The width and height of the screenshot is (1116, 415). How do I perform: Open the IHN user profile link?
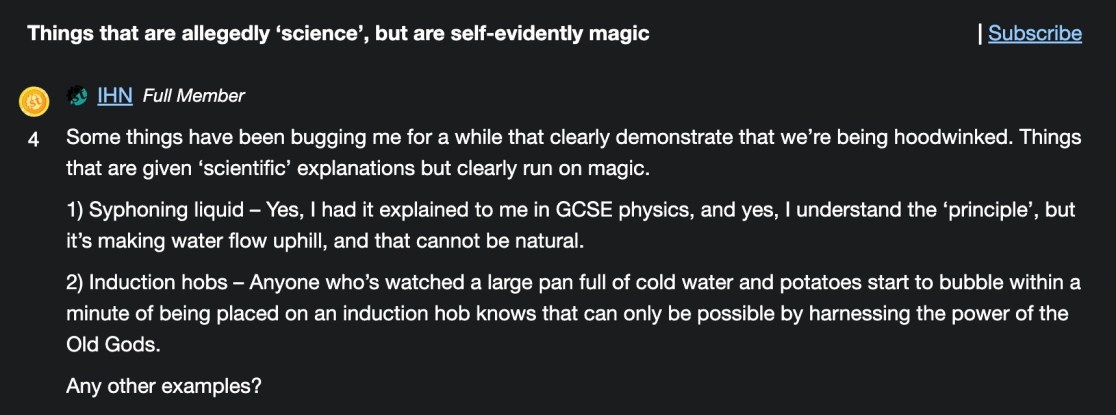pos(114,96)
